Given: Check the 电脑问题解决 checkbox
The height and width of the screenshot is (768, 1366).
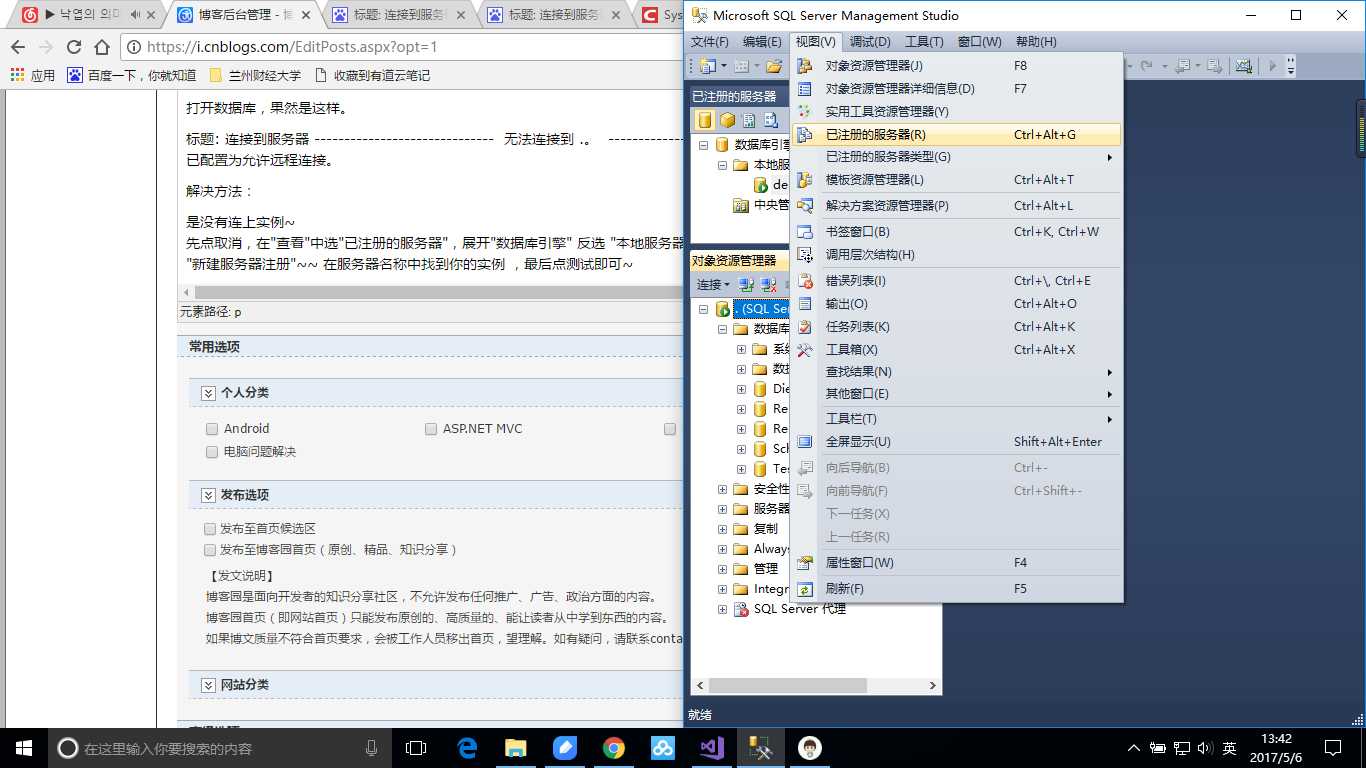Looking at the screenshot, I should [x=212, y=452].
